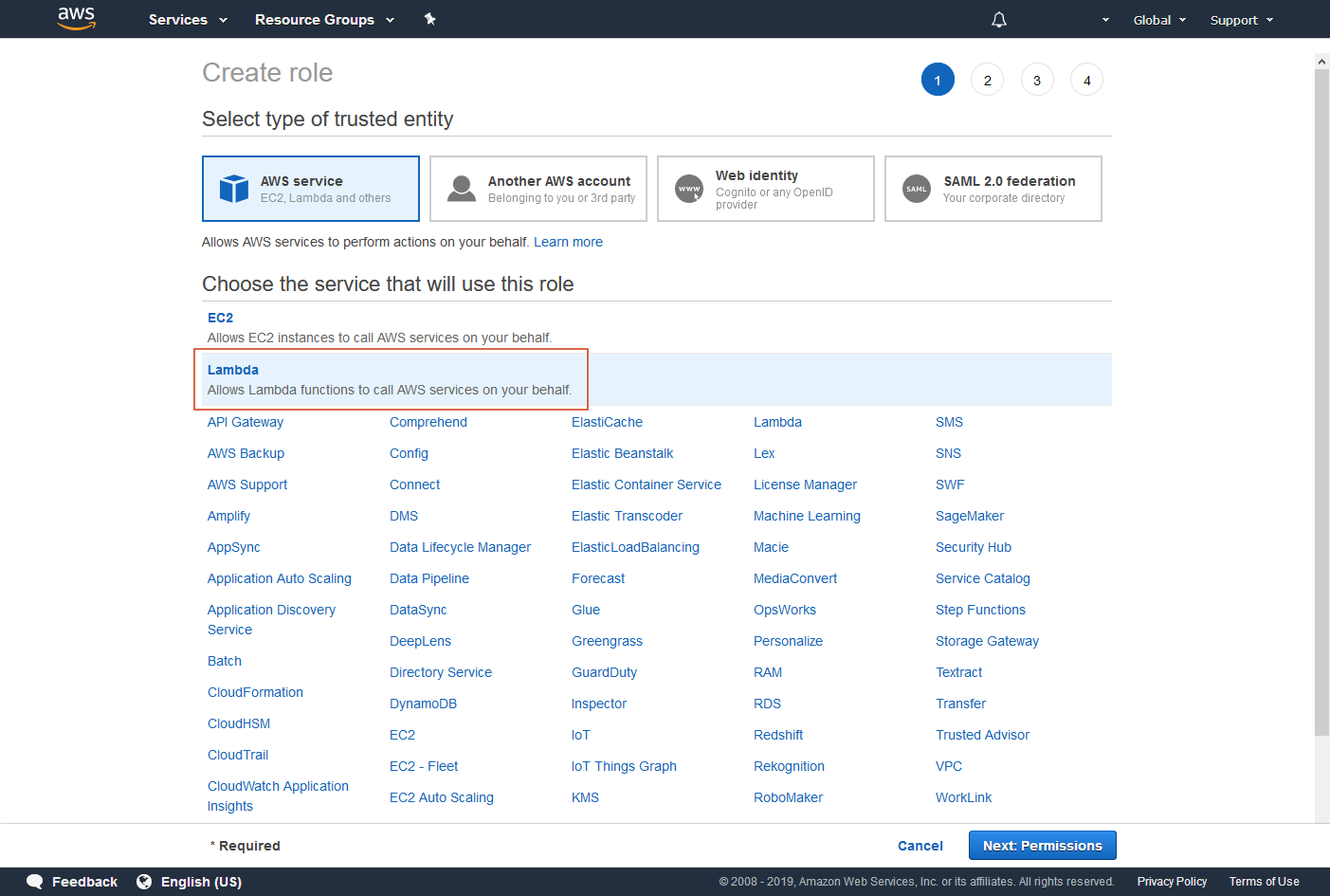Image resolution: width=1330 pixels, height=896 pixels.
Task: Click the Next: Permissions button
Action: pyautogui.click(x=1043, y=846)
